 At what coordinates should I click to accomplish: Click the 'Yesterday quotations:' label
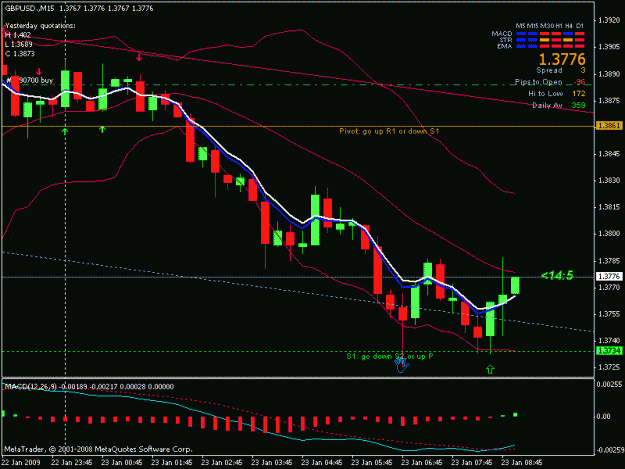(x=40, y=26)
